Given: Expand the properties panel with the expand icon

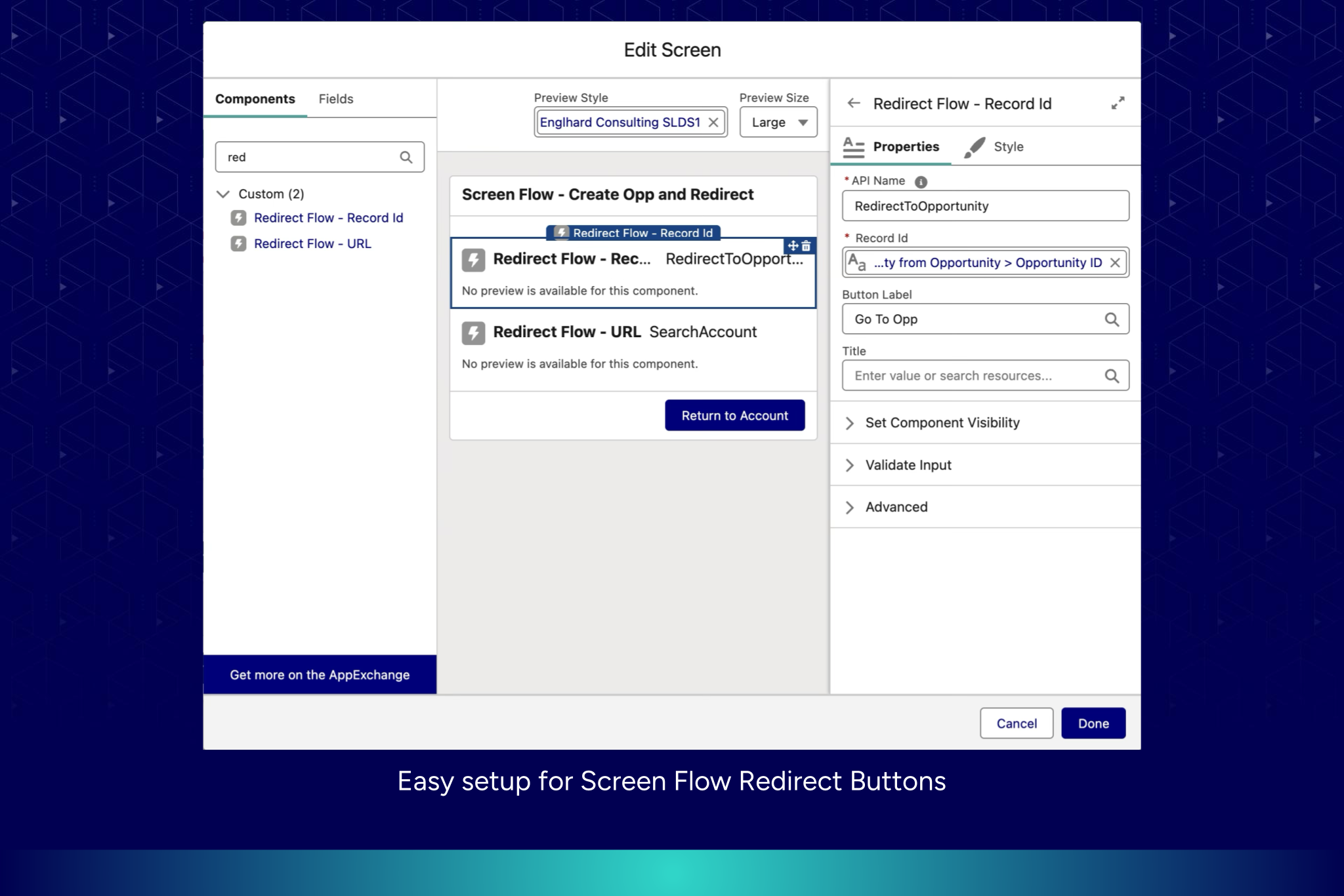Looking at the screenshot, I should pos(1118,103).
